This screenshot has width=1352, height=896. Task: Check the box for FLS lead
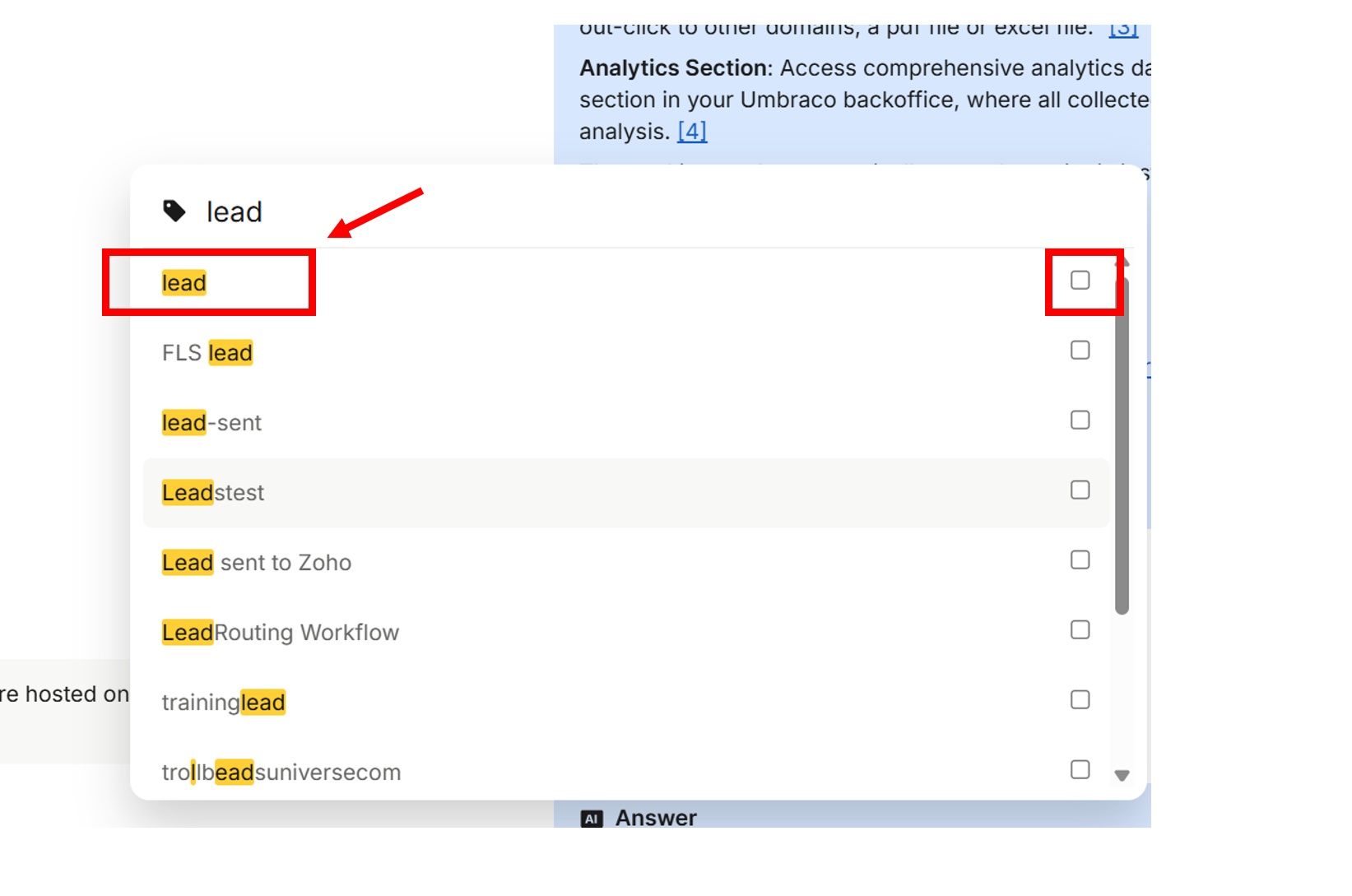[1080, 351]
